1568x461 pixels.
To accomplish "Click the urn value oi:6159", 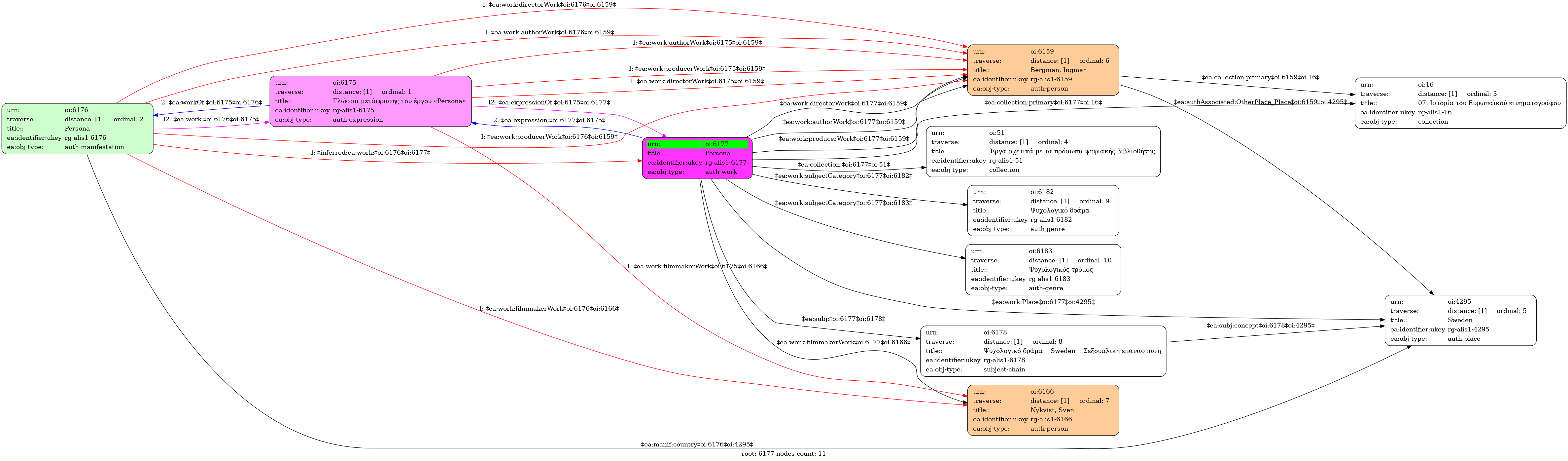I will point(1041,52).
